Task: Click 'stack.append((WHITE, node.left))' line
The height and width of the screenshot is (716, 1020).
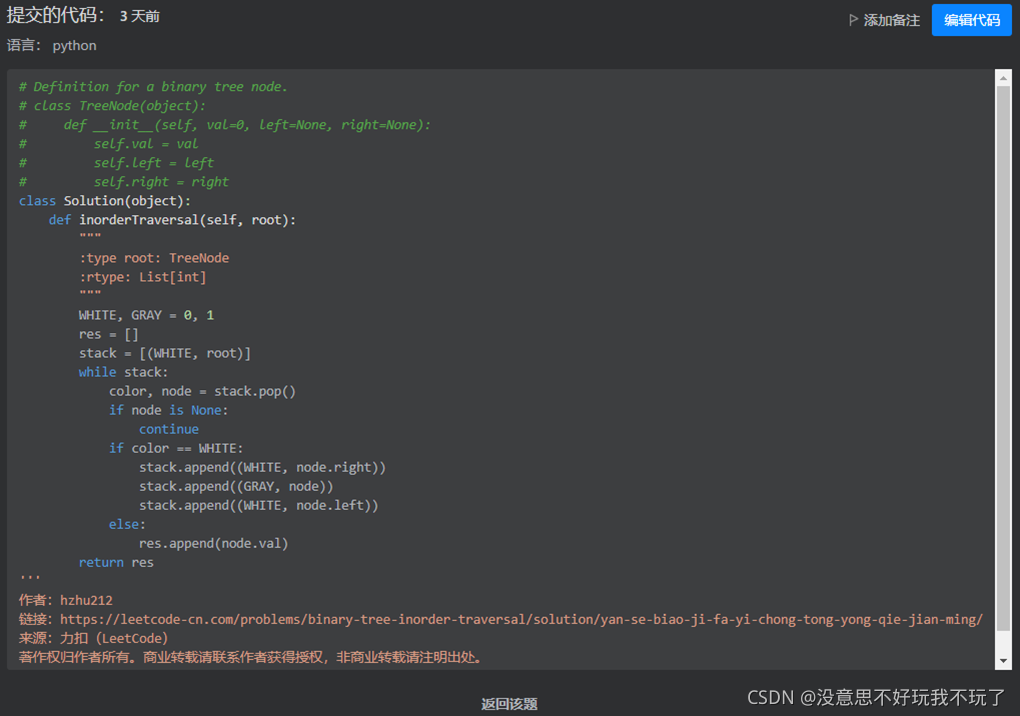Action: (258, 505)
